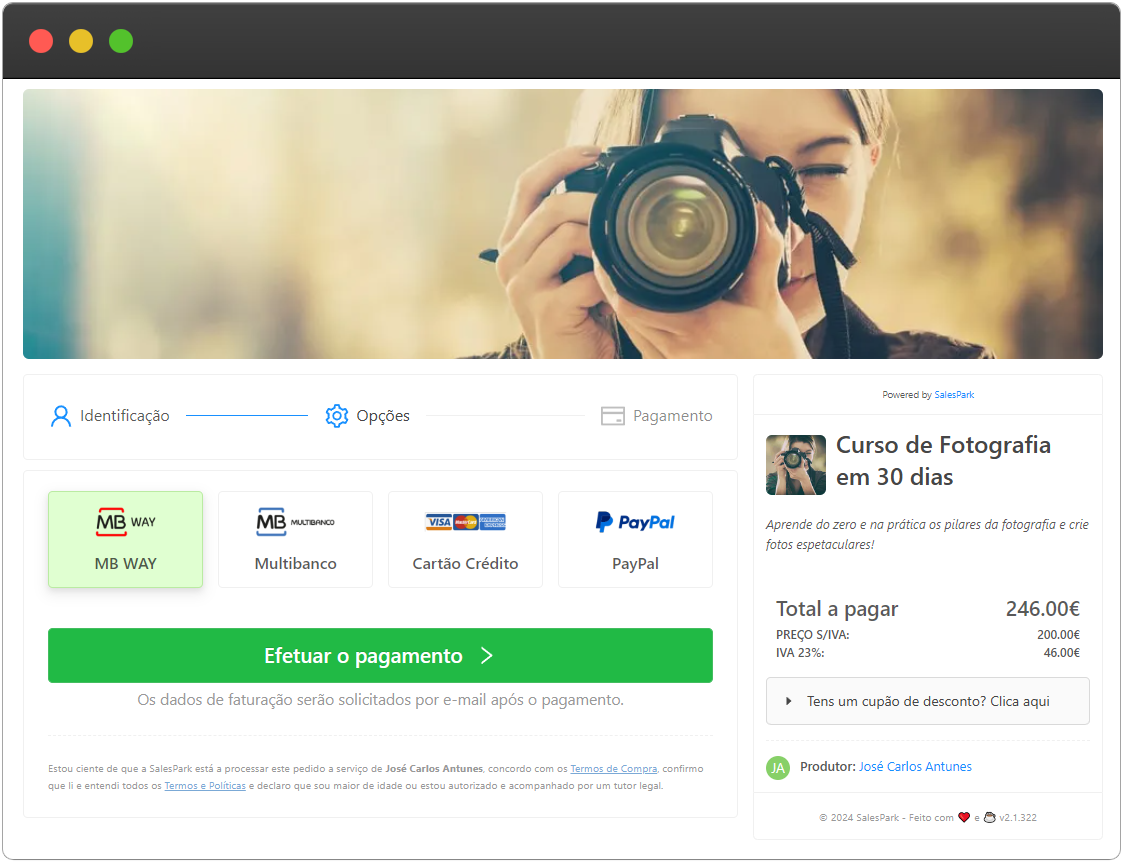
Task: Visit the José Carlos Antunes producer link
Action: pos(915,767)
